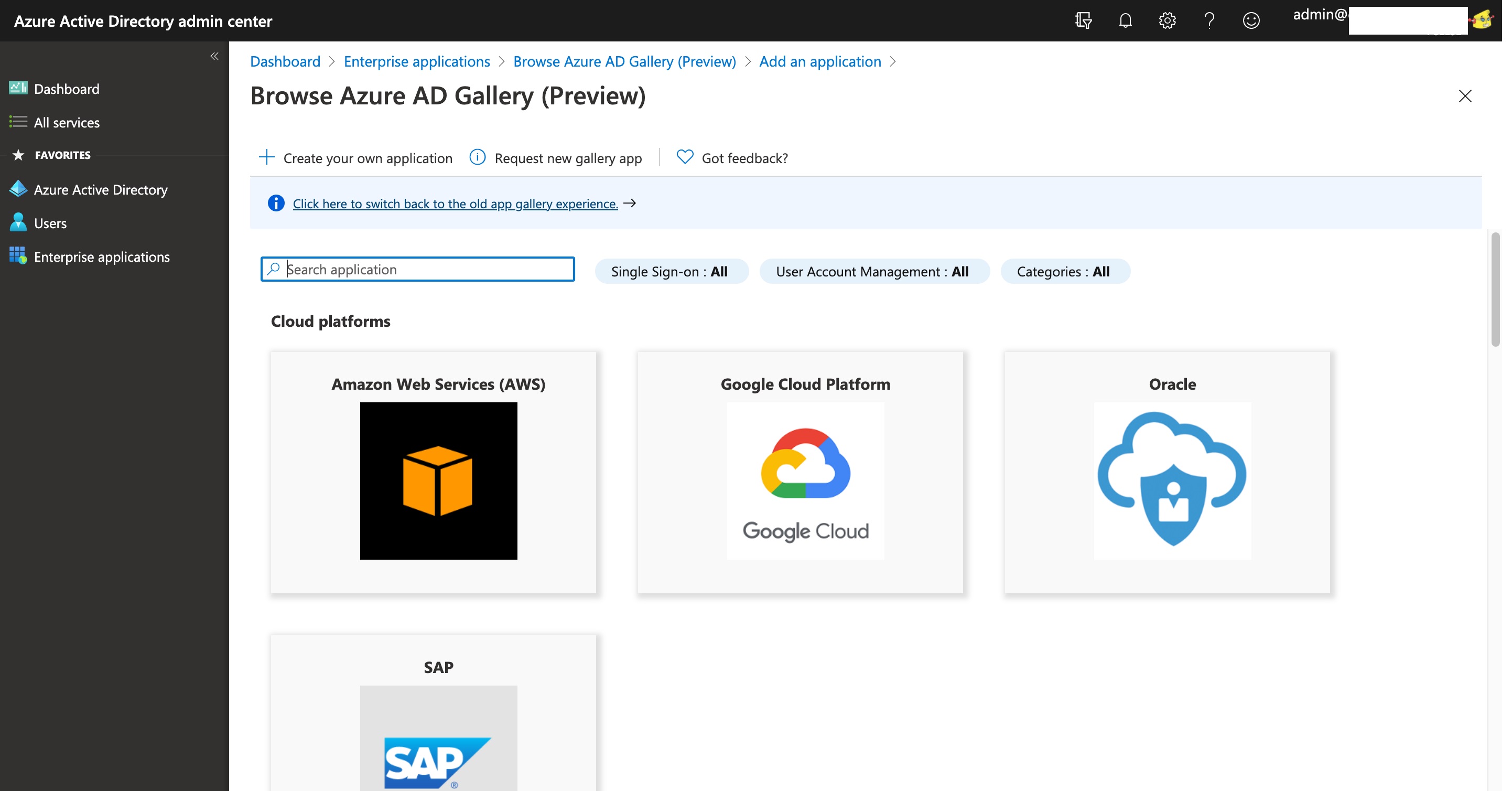Viewport: 1512px width, 791px height.
Task: Click the feedback smiley face icon
Action: click(1251, 20)
